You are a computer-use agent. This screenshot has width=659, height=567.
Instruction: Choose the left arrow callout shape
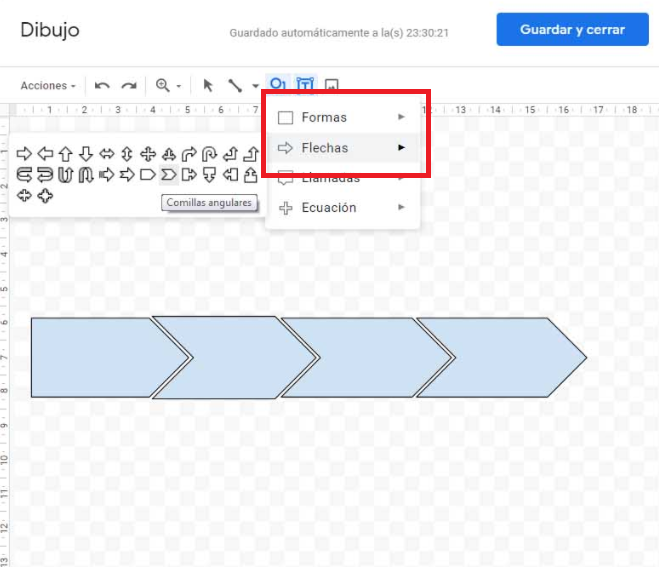pos(230,174)
